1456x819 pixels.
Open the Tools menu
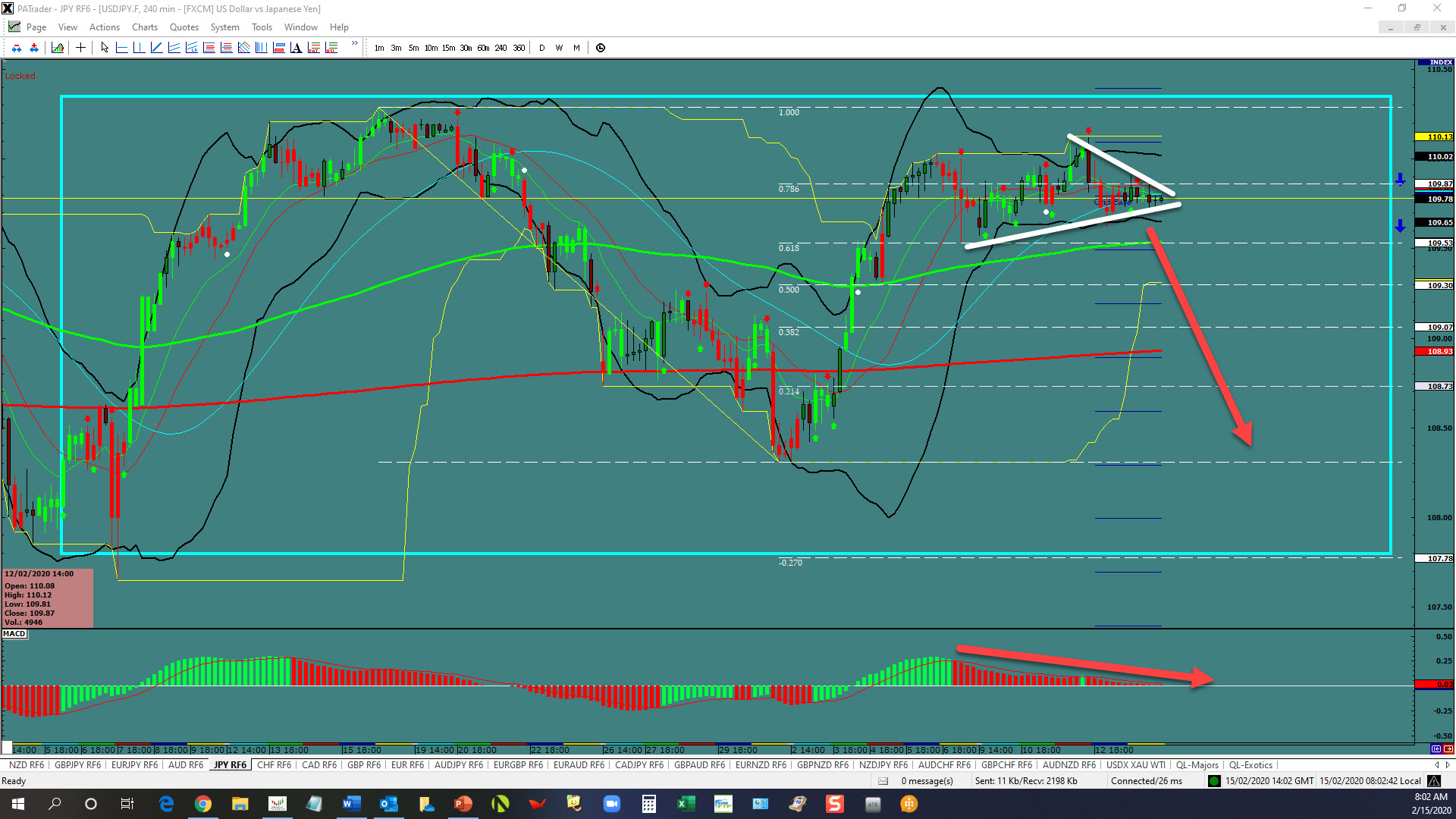point(262,27)
